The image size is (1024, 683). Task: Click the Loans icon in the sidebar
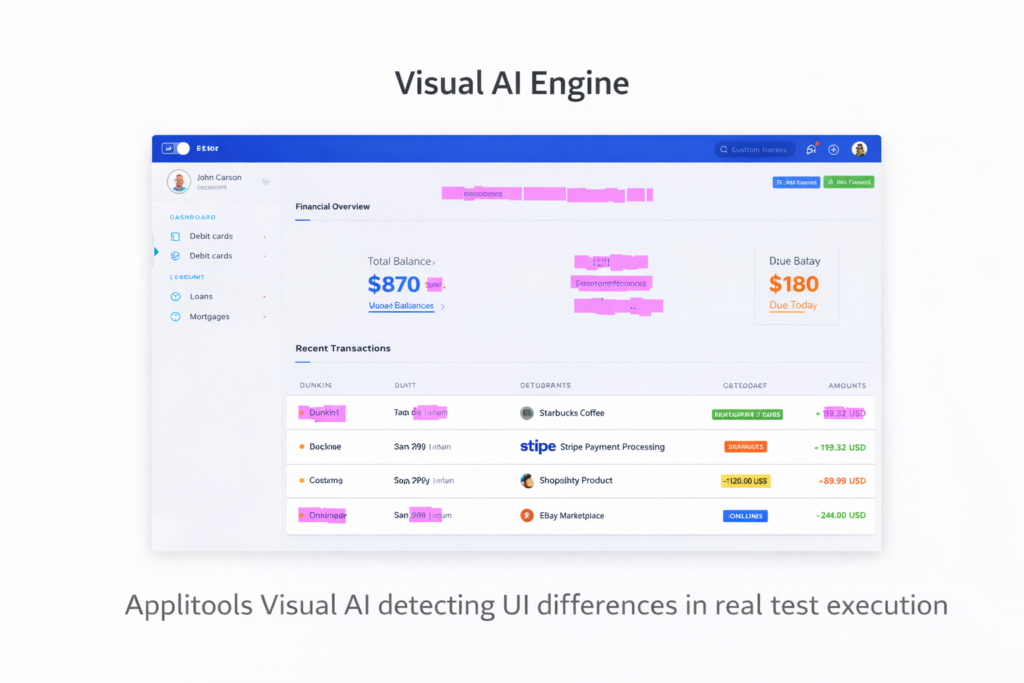[174, 296]
